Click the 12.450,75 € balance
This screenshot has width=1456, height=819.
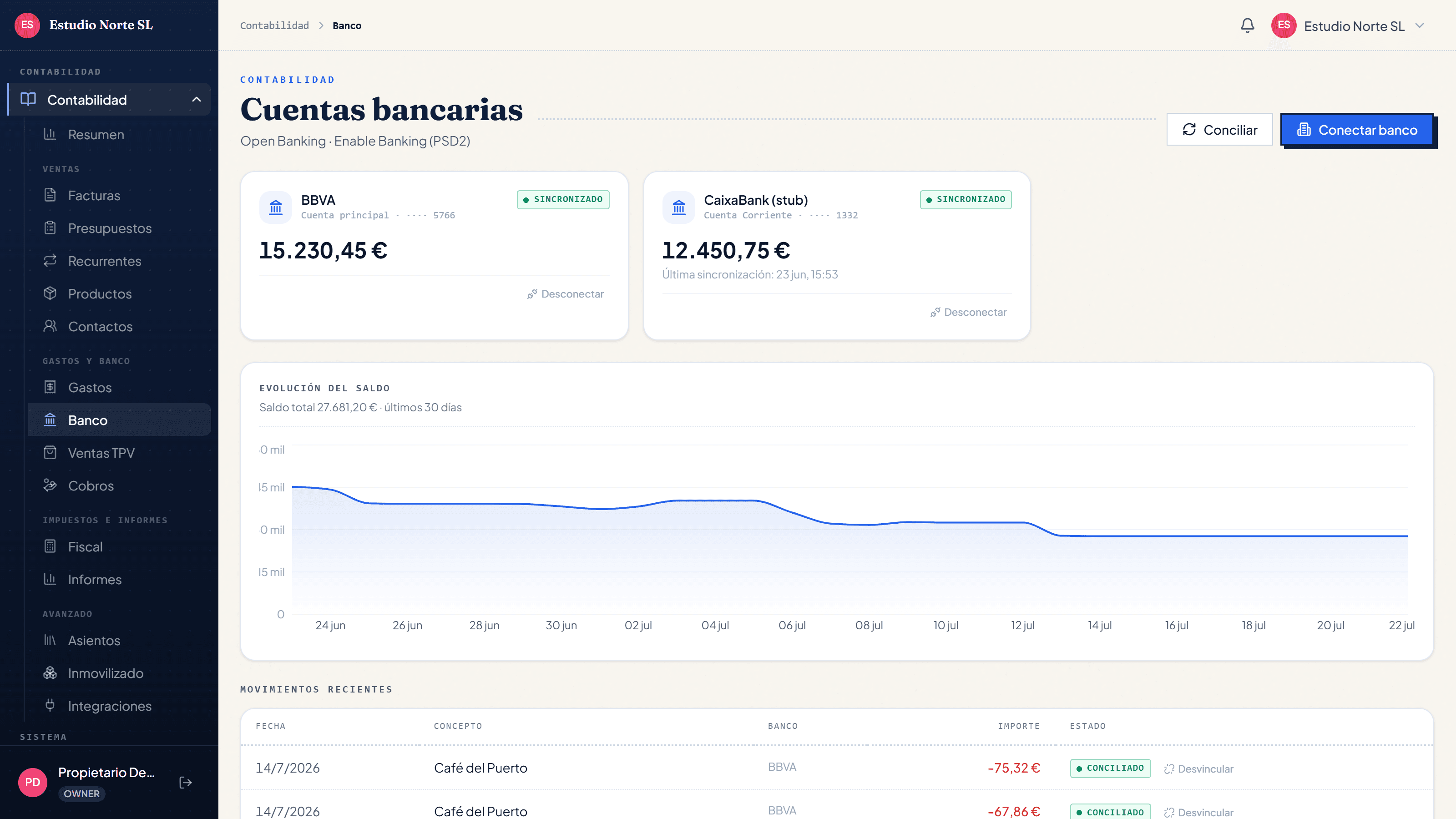(x=726, y=250)
